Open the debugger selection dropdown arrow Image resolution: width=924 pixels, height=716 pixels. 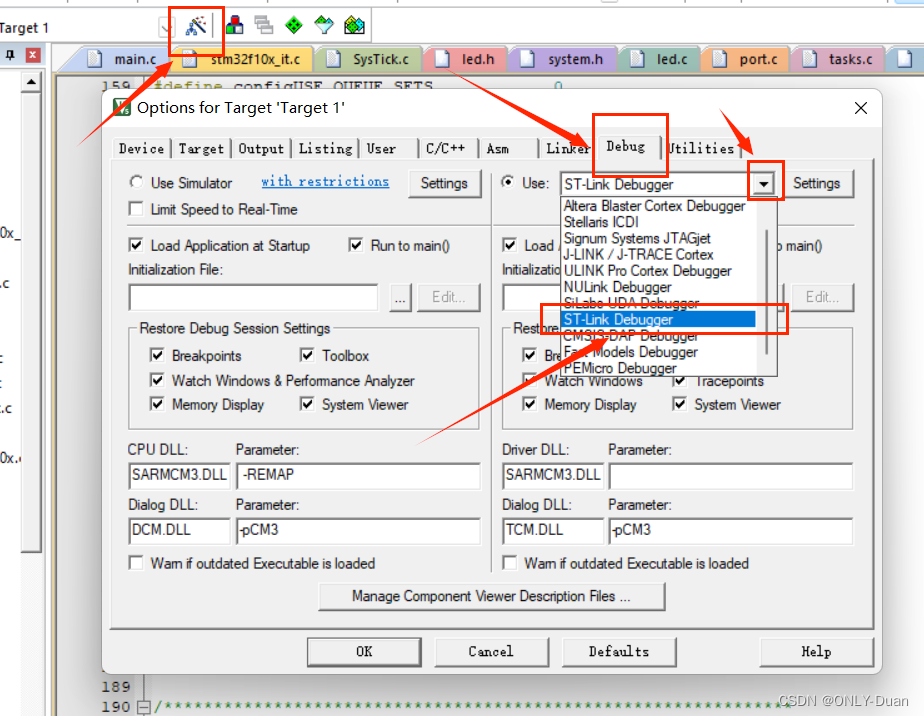(x=762, y=183)
